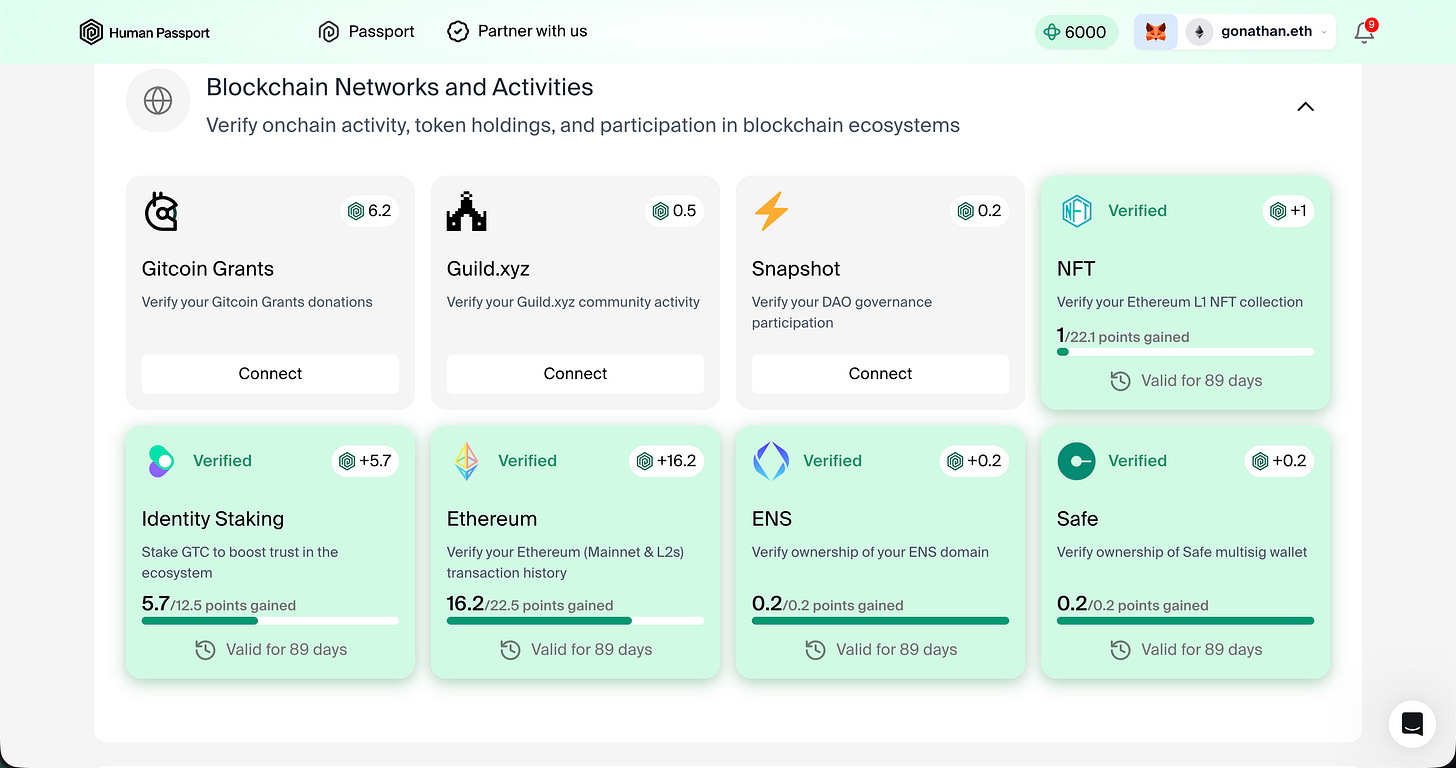1456x768 pixels.
Task: Click the +1 points badge on NFT
Action: point(1288,211)
